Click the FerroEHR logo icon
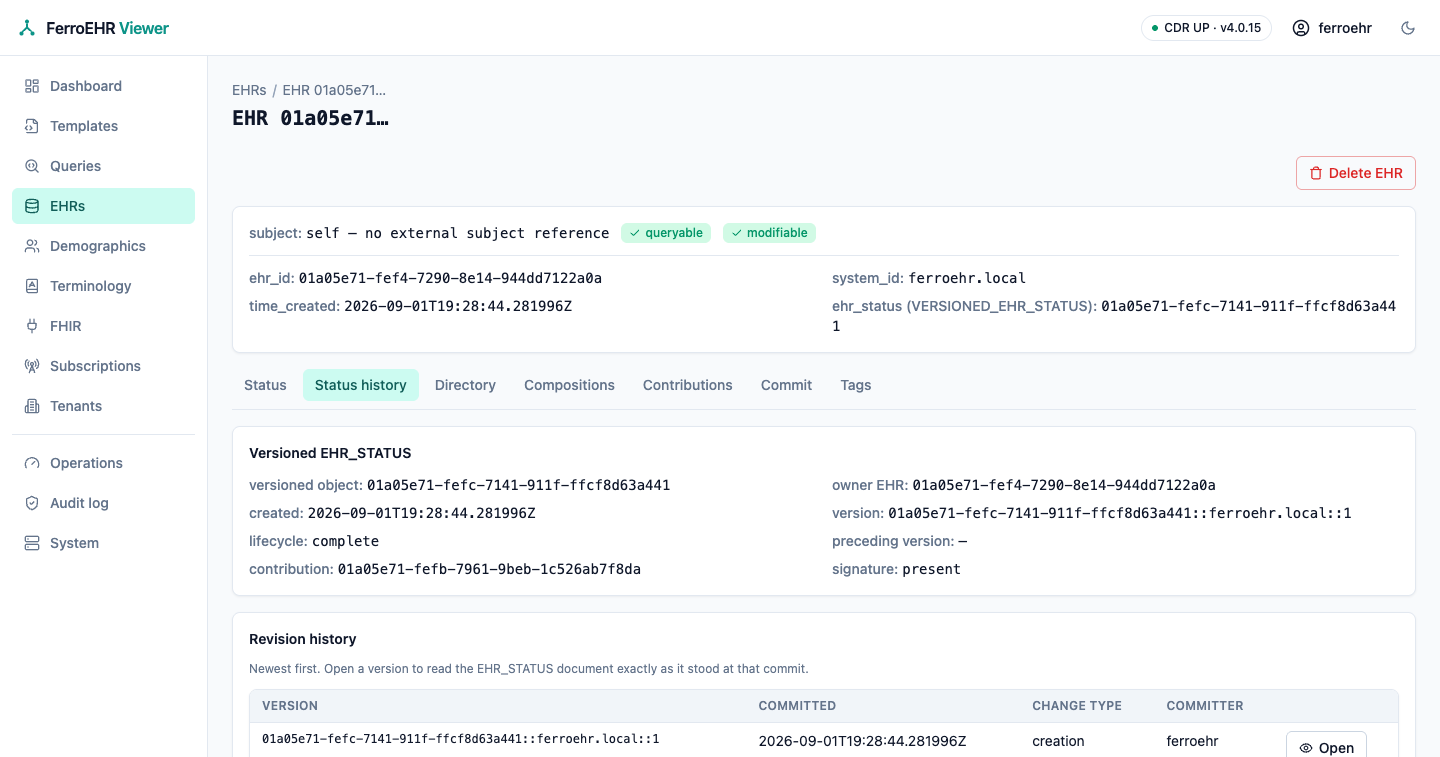 pos(27,28)
